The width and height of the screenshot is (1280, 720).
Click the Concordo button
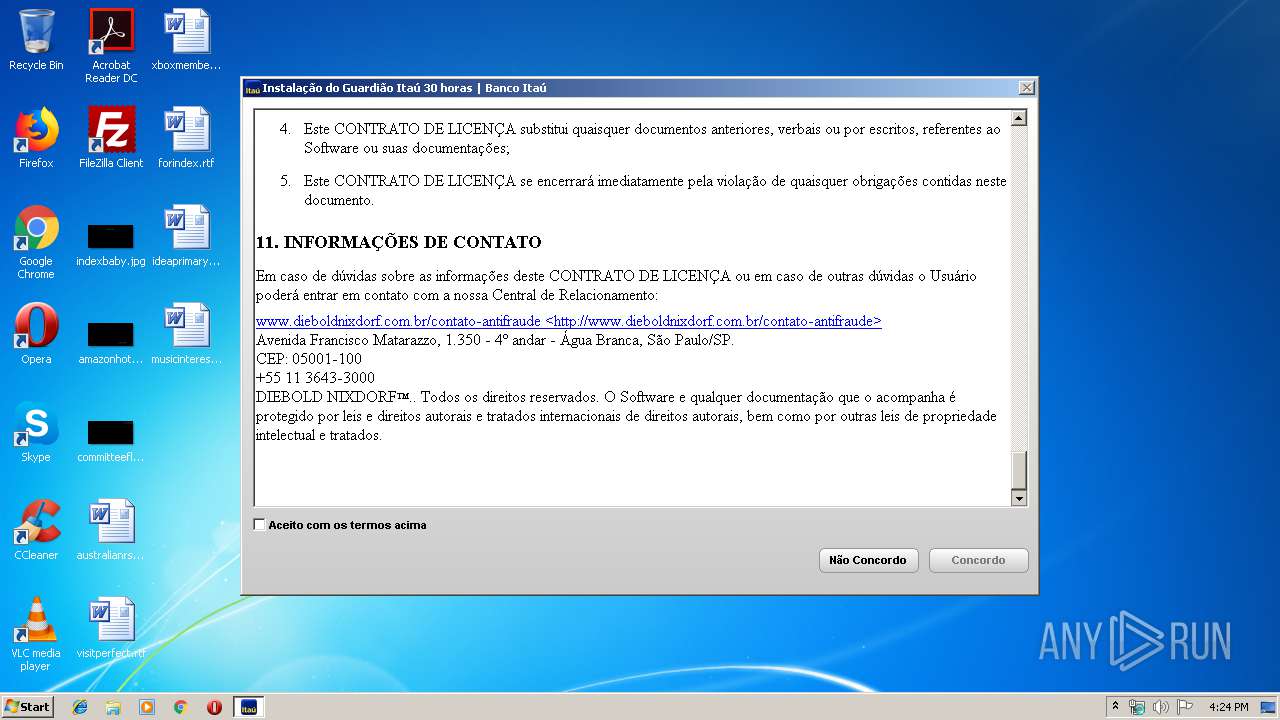coord(978,560)
